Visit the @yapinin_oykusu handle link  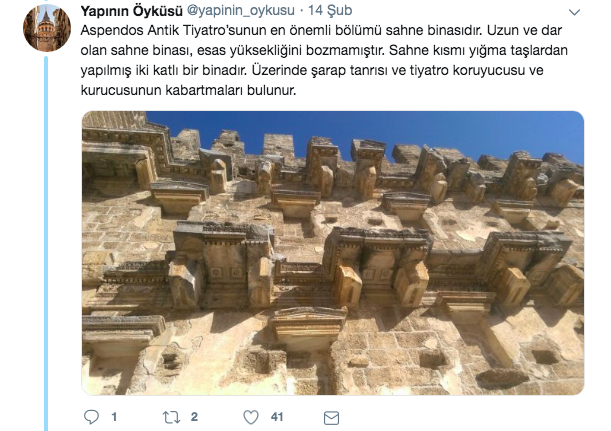(x=241, y=11)
